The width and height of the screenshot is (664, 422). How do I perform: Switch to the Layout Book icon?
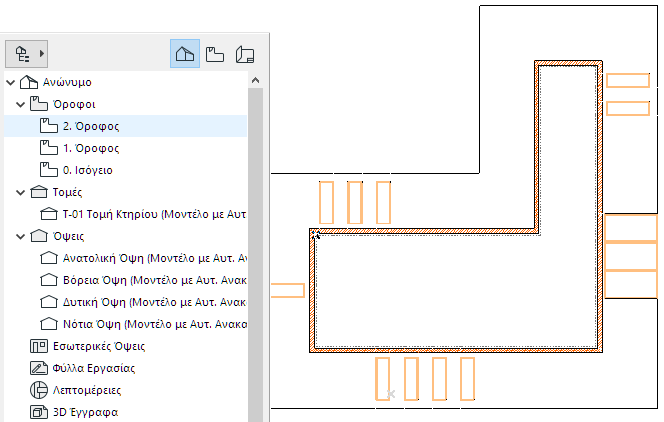pos(245,55)
